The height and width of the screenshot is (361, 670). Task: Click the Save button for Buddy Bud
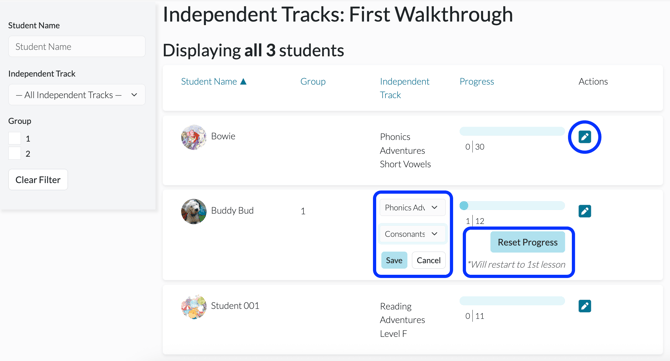(x=394, y=260)
